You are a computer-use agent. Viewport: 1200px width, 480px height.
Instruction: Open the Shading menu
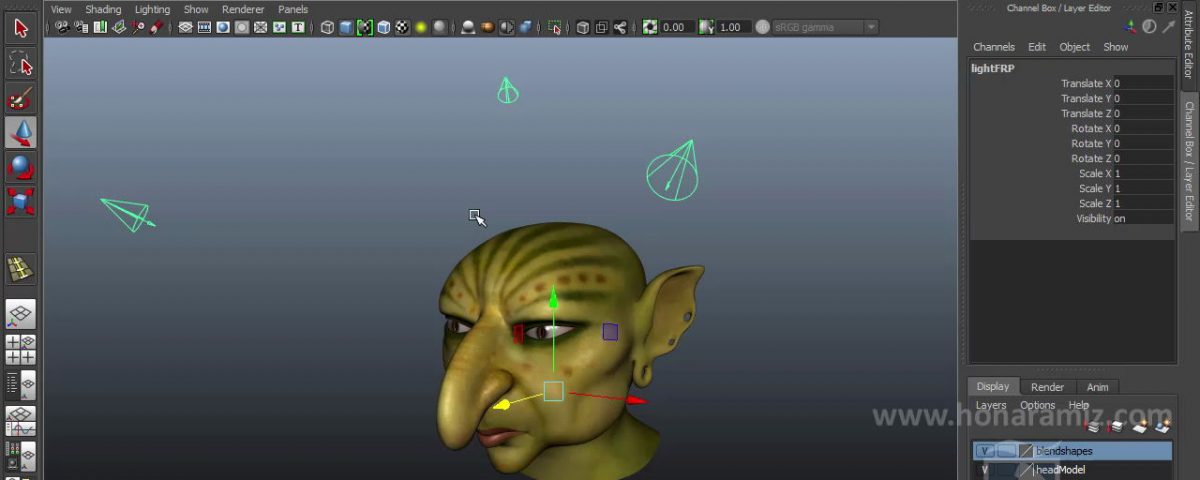[103, 9]
